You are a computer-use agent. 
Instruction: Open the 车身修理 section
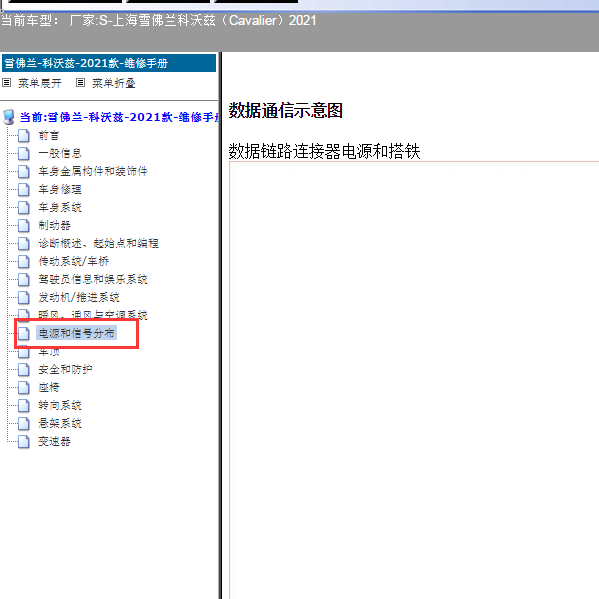pos(60,189)
